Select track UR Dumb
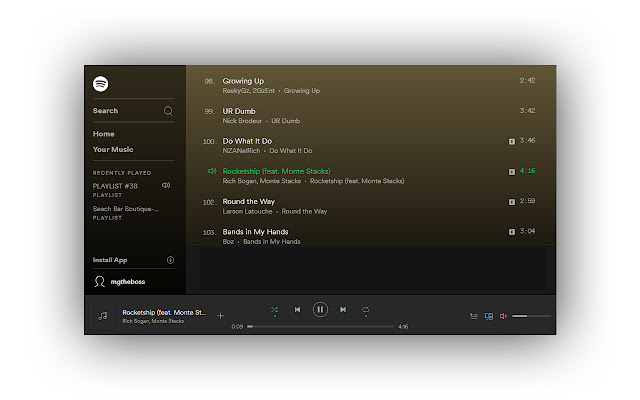 tap(239, 111)
